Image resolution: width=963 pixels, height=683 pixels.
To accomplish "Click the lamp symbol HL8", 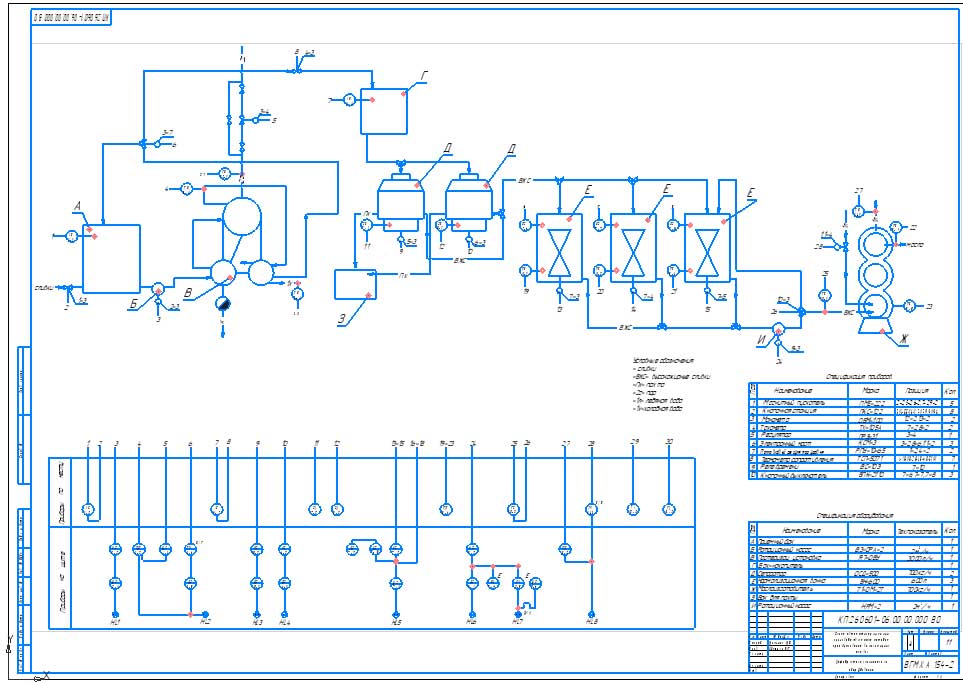I will pos(591,614).
